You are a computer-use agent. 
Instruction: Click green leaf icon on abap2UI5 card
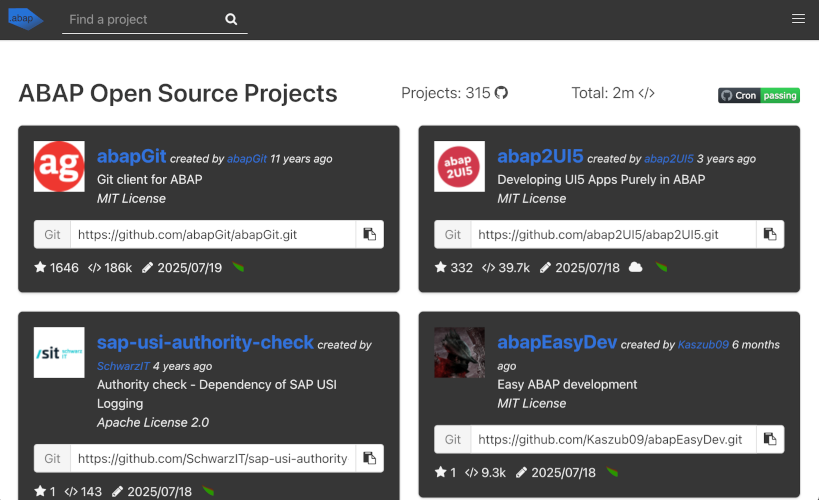(661, 268)
